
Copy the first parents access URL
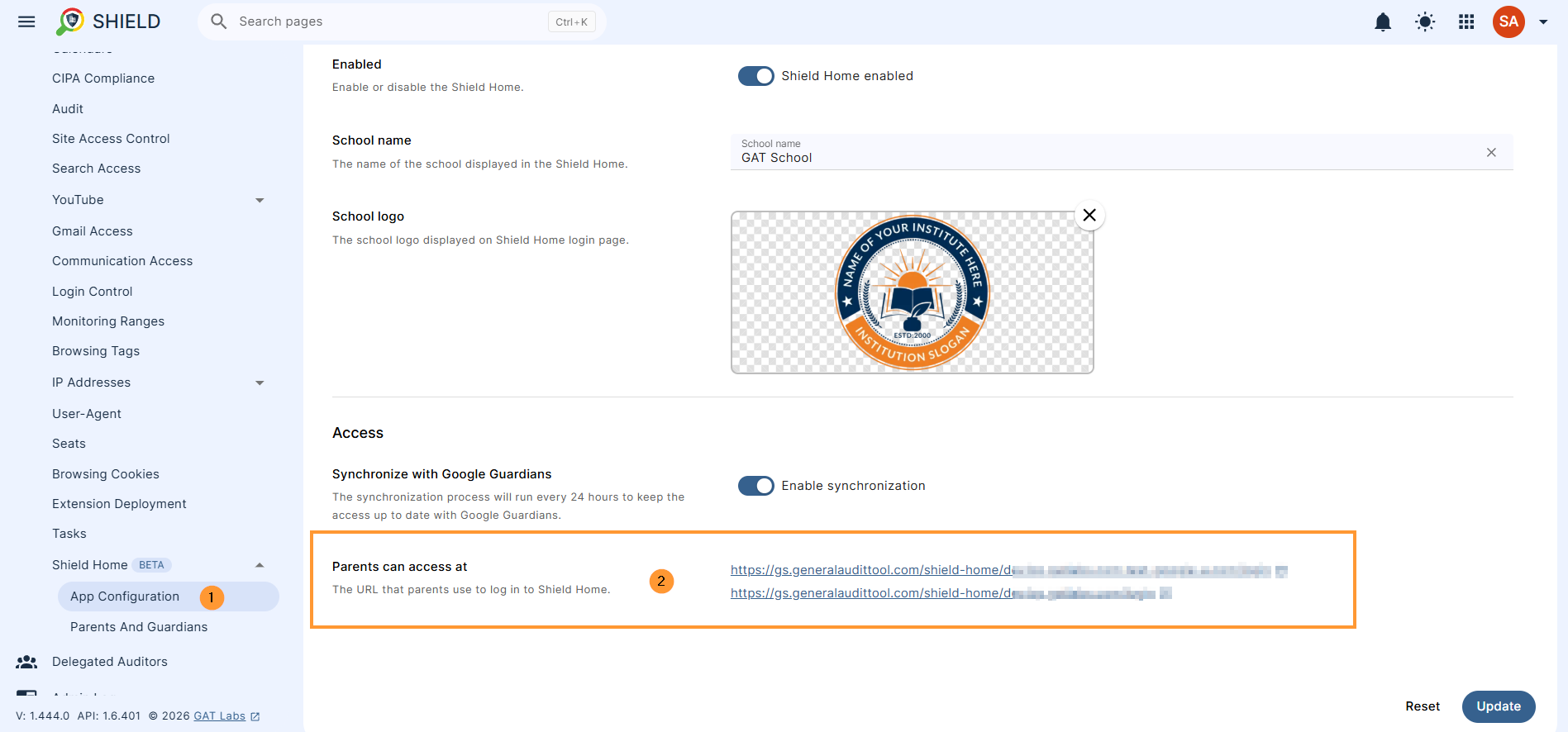coord(1281,571)
